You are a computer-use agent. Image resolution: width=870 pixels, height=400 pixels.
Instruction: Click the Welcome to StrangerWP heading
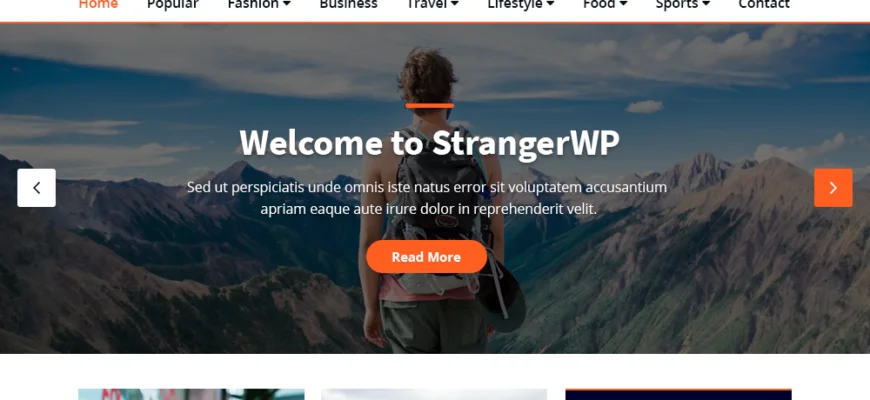[429, 143]
